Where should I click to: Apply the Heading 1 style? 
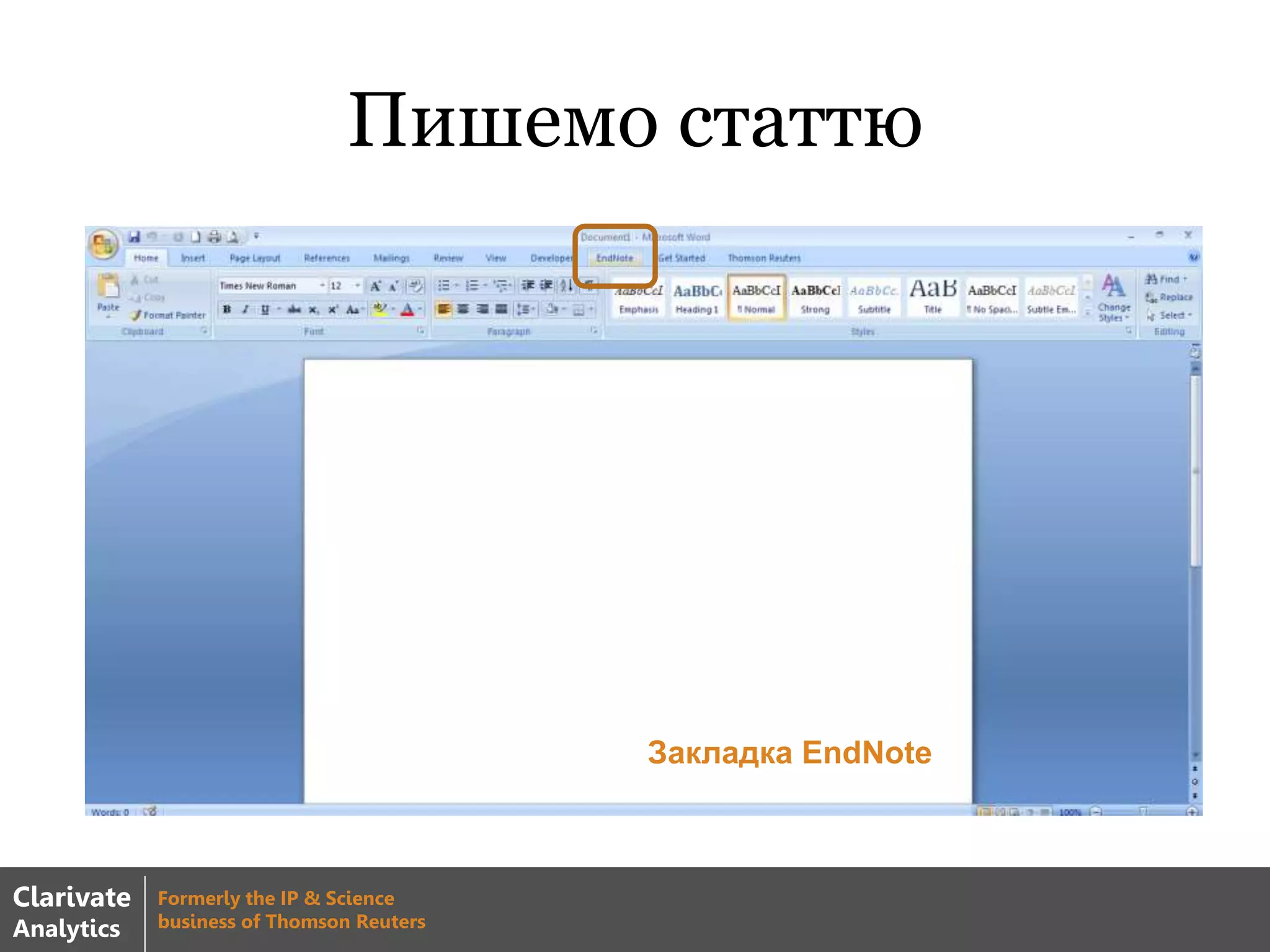697,299
